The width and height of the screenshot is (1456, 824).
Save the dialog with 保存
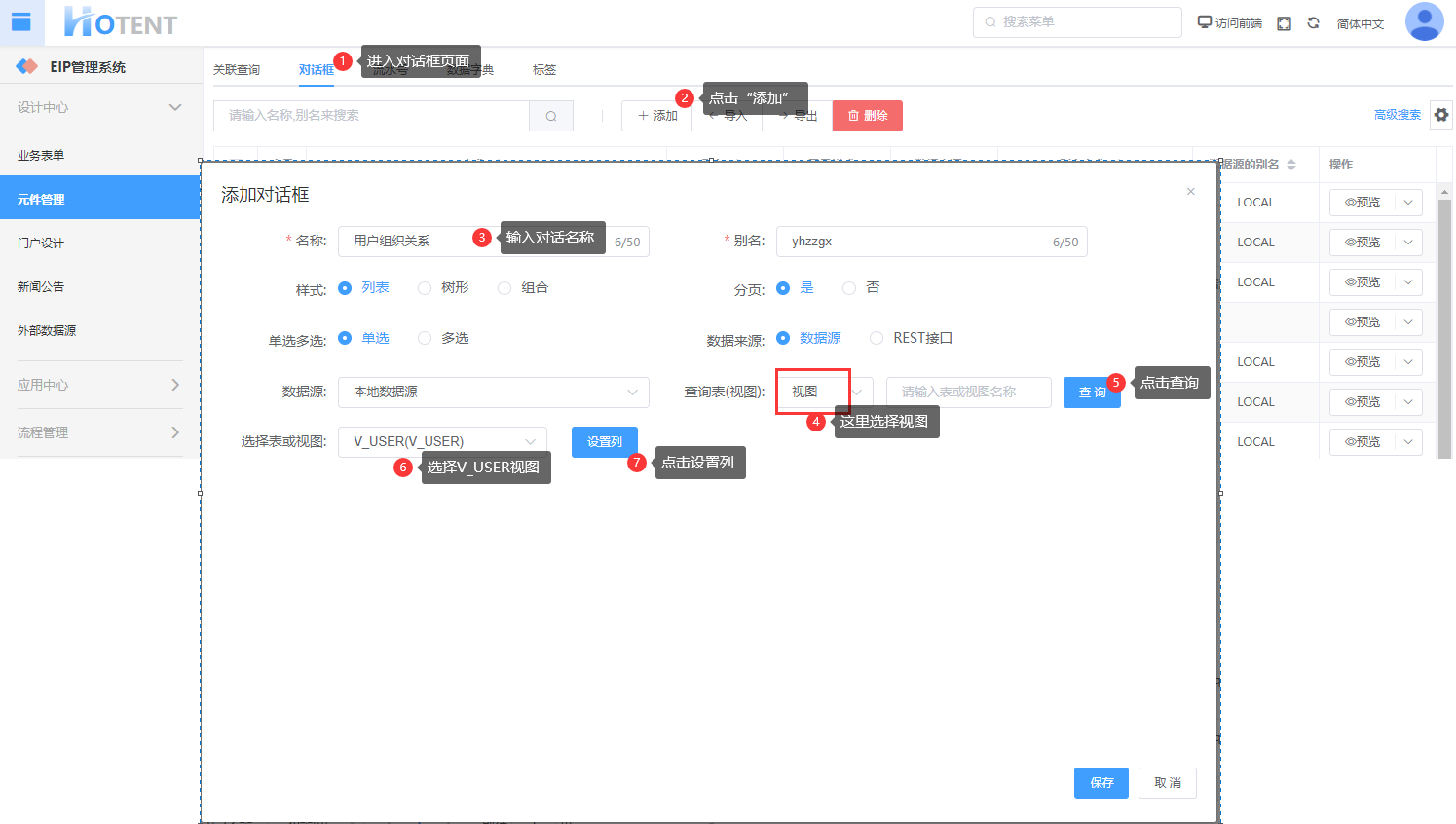pyautogui.click(x=1101, y=783)
